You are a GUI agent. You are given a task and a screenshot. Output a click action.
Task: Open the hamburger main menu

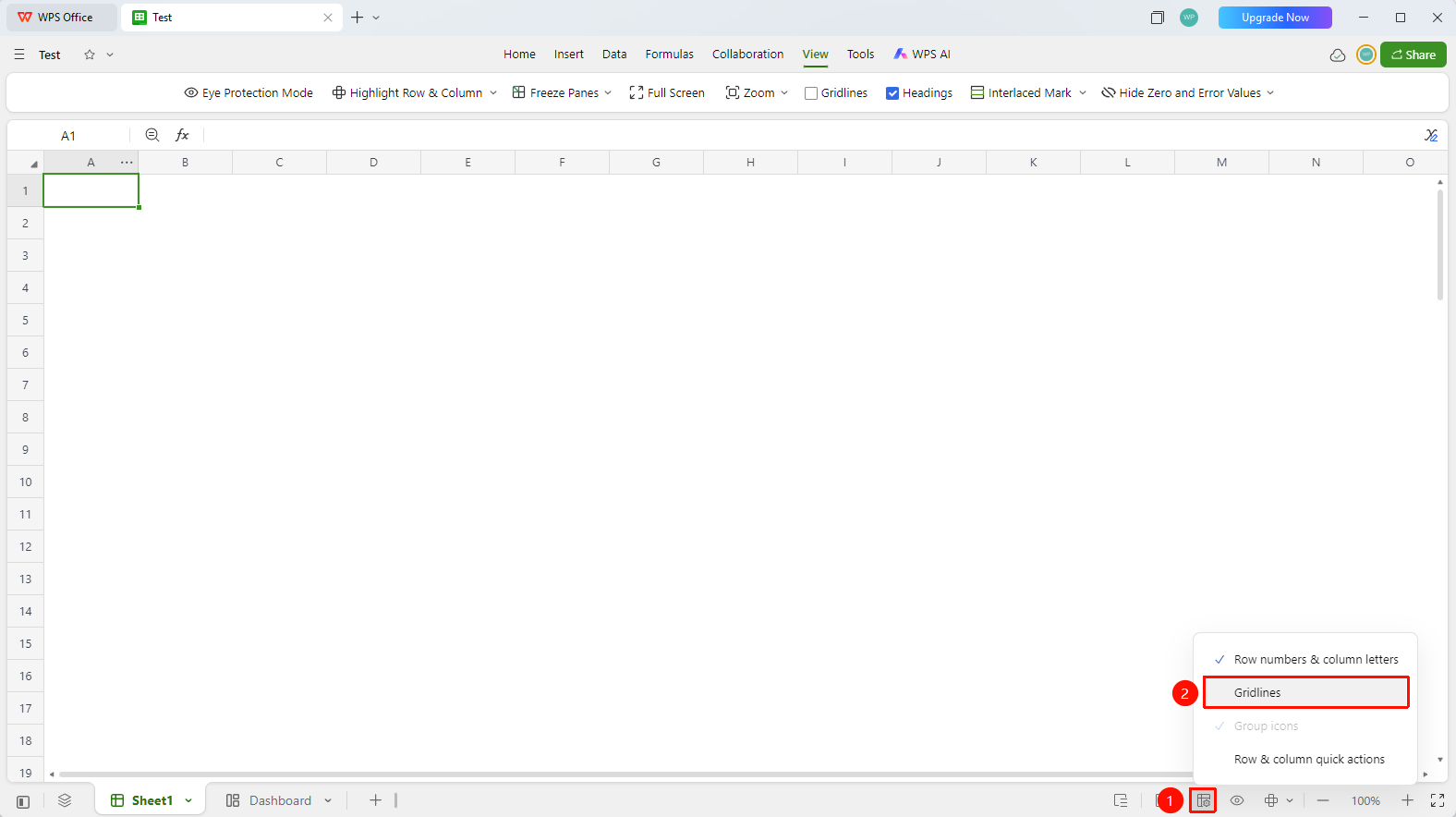point(19,55)
